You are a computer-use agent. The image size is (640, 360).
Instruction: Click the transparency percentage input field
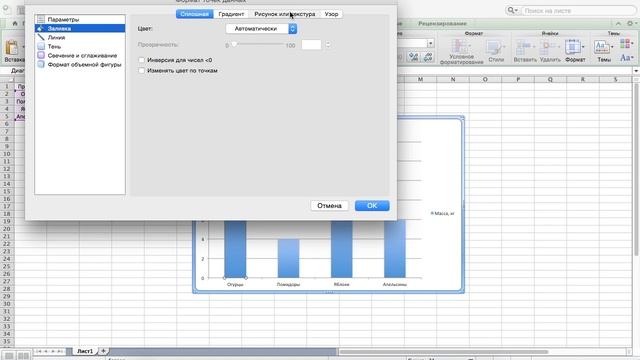(311, 44)
